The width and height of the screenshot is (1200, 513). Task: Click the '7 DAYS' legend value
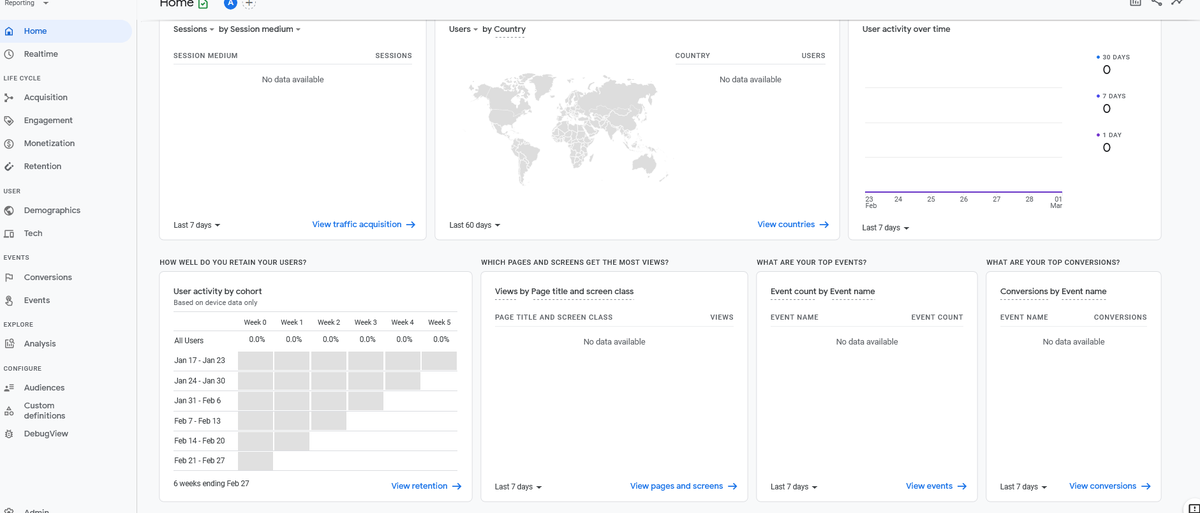pos(1106,109)
